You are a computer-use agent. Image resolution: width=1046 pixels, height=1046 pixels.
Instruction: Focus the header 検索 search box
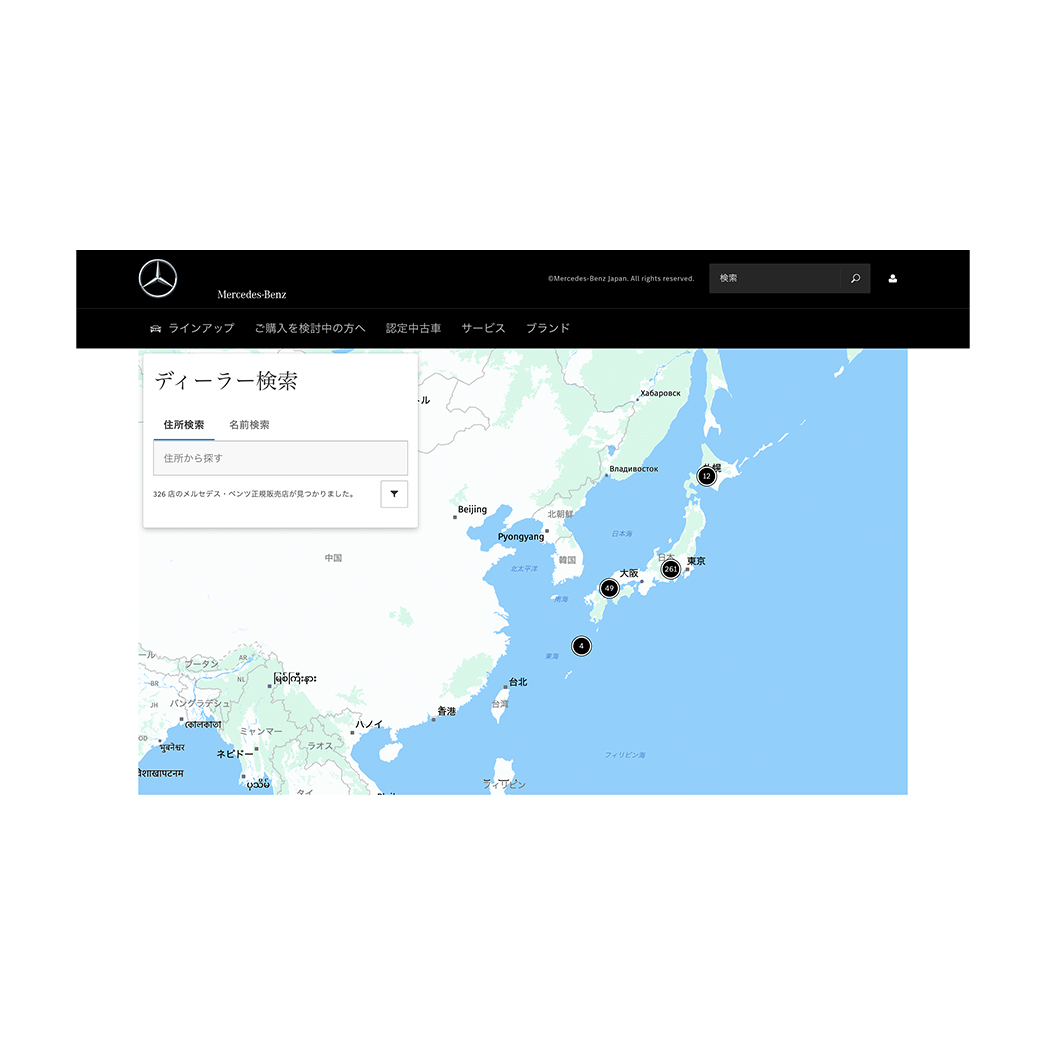coord(774,278)
